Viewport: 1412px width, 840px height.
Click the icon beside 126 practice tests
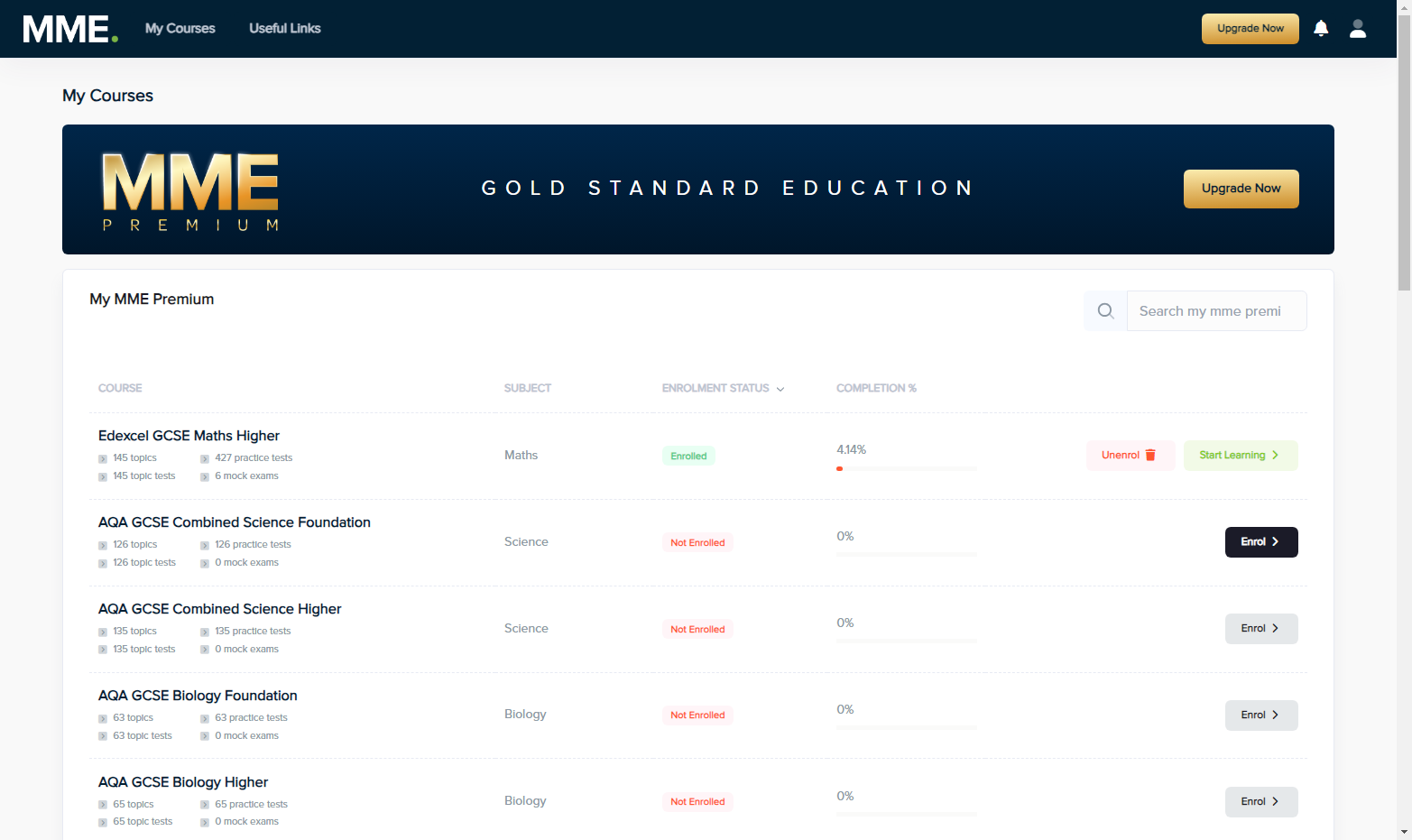(205, 546)
